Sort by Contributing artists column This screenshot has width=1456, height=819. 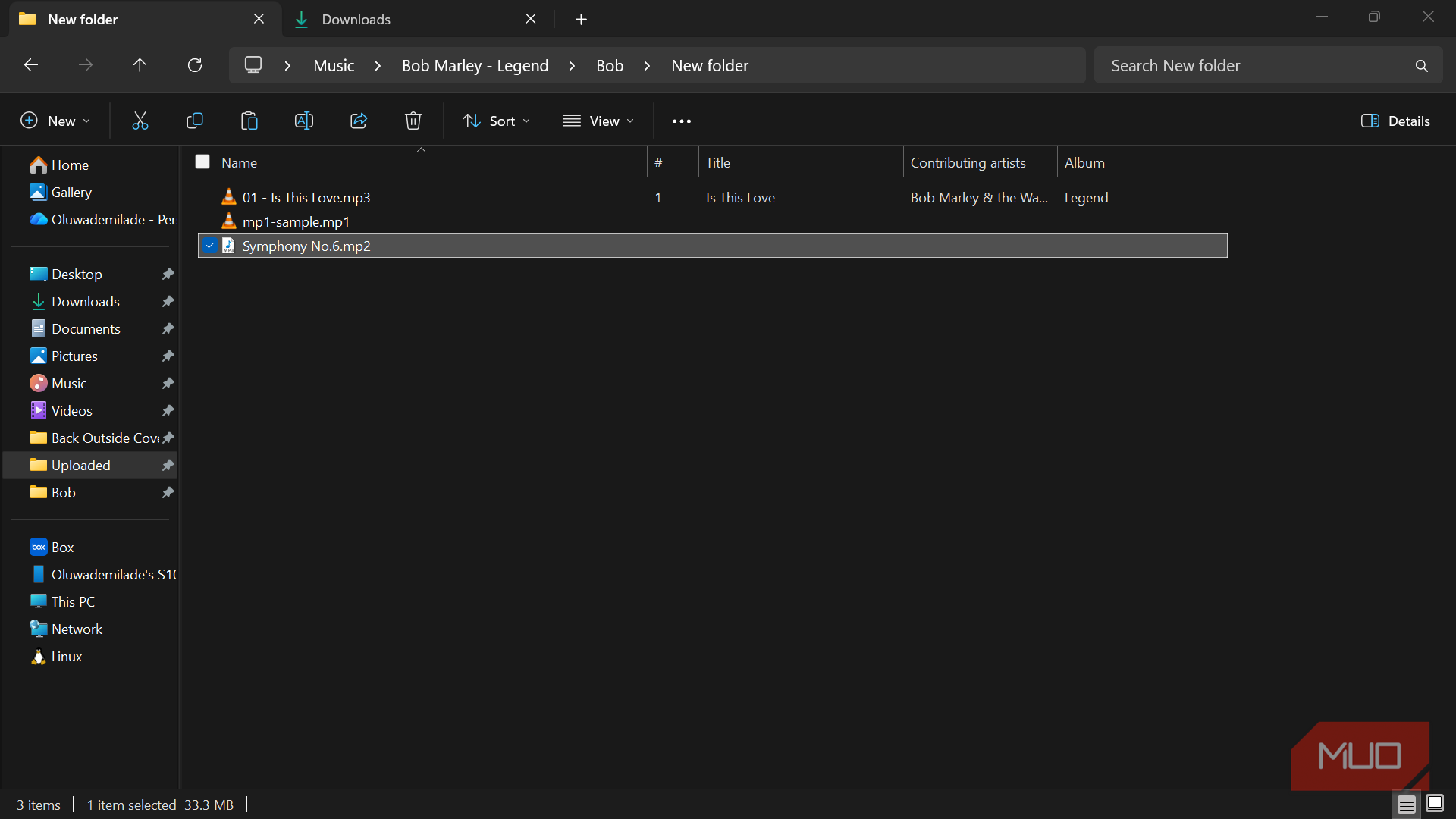coord(981,162)
